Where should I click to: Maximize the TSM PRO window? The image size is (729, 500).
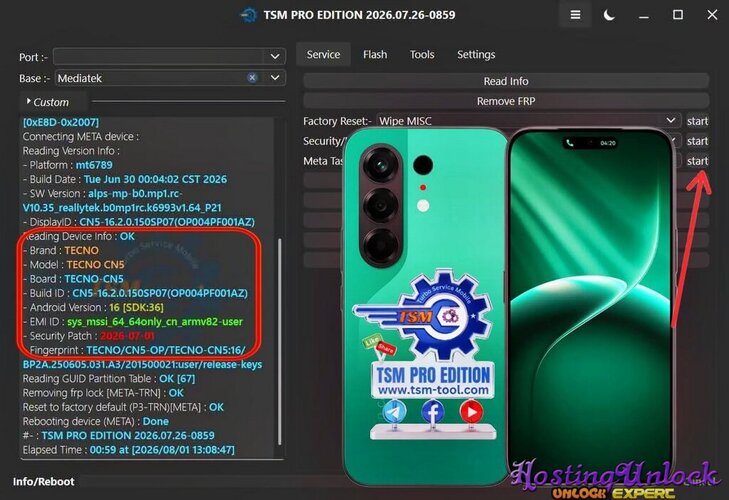tap(678, 15)
